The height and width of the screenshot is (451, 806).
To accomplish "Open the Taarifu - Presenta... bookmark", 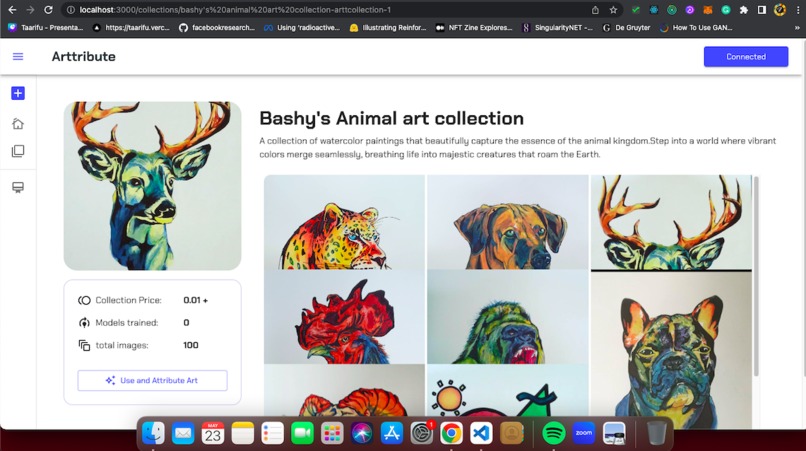I will tap(45, 28).
